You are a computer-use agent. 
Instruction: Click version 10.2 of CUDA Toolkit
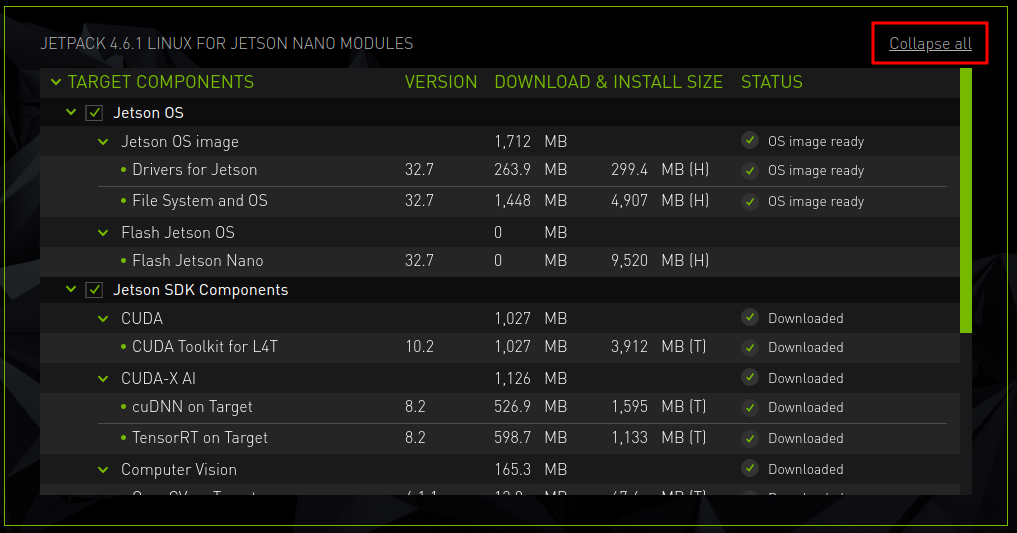pos(420,347)
